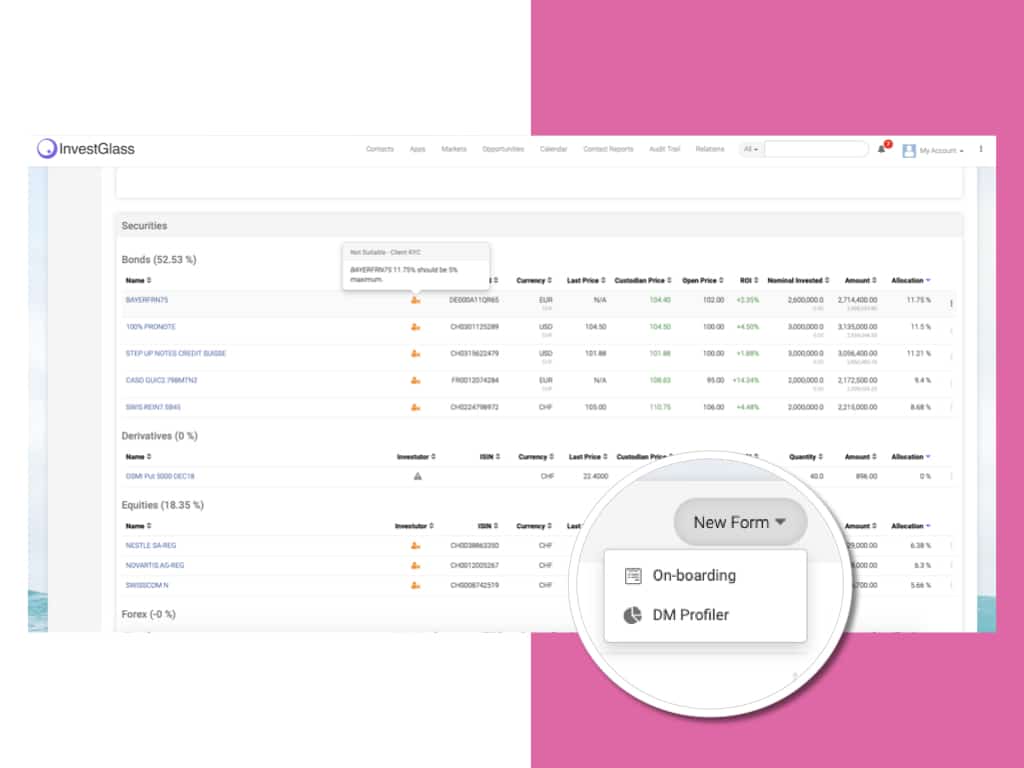The width and height of the screenshot is (1024, 768).
Task: Sort the Bonds table by Allocation
Action: [910, 281]
